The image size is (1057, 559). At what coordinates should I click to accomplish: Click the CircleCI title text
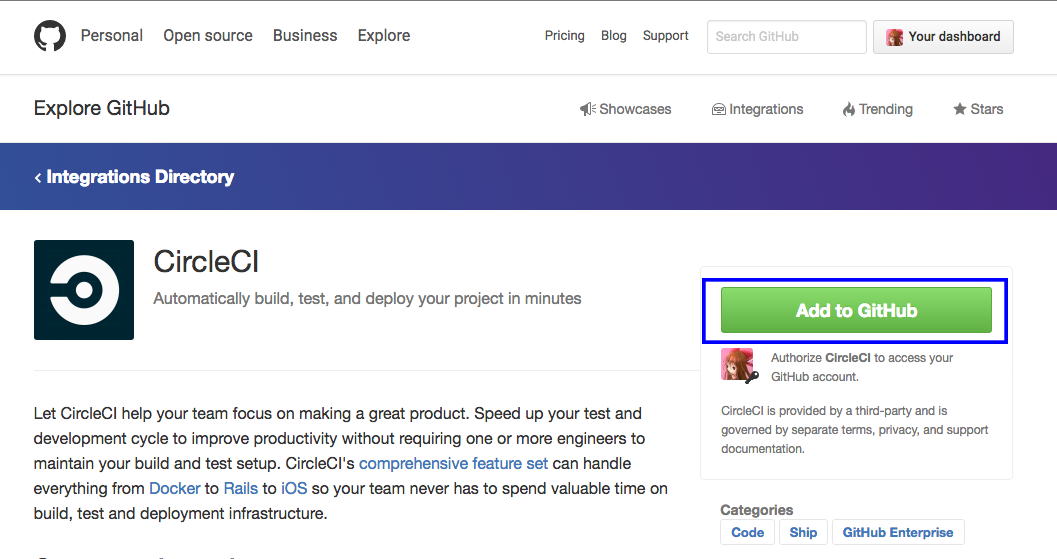tap(206, 262)
